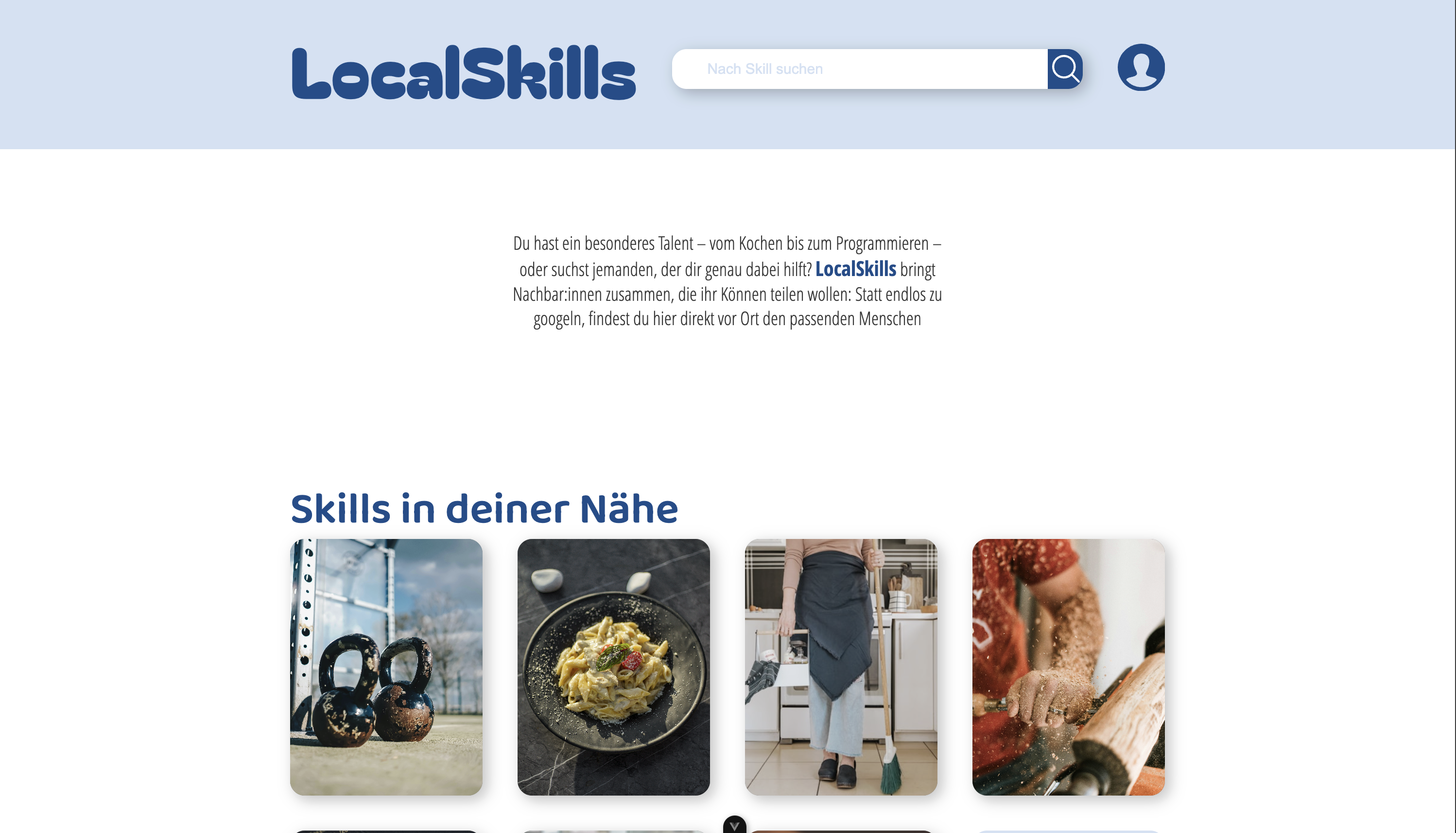Click the green broom head in the third photo

coord(891,771)
